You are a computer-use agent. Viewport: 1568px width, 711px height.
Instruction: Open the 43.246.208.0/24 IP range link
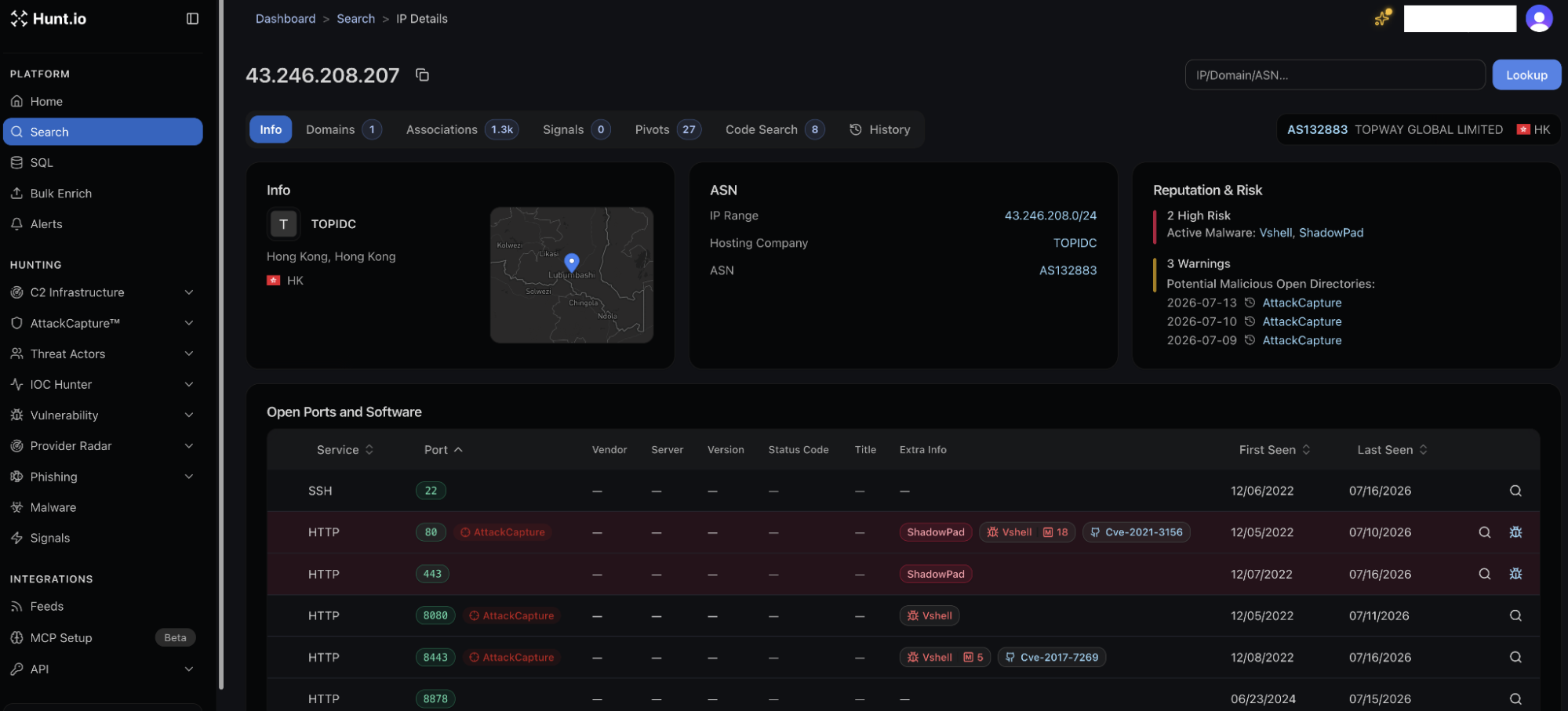point(1050,216)
